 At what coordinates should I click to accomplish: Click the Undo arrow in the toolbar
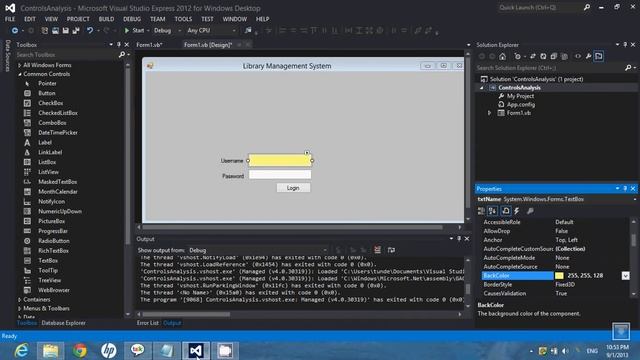coord(90,31)
